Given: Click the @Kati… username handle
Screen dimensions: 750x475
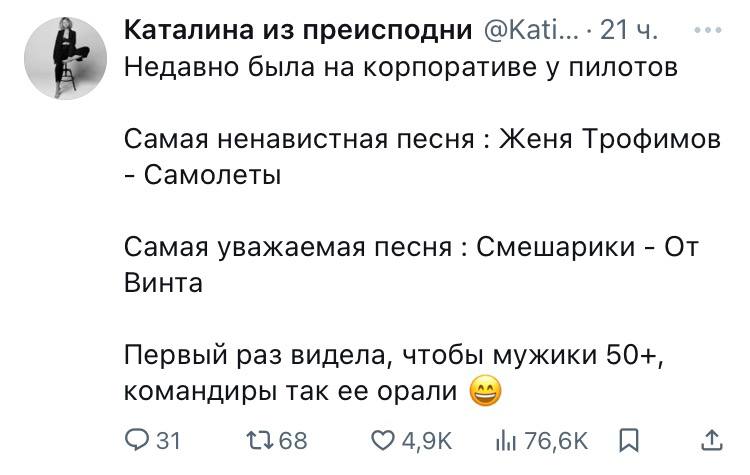Looking at the screenshot, I should (x=530, y=32).
